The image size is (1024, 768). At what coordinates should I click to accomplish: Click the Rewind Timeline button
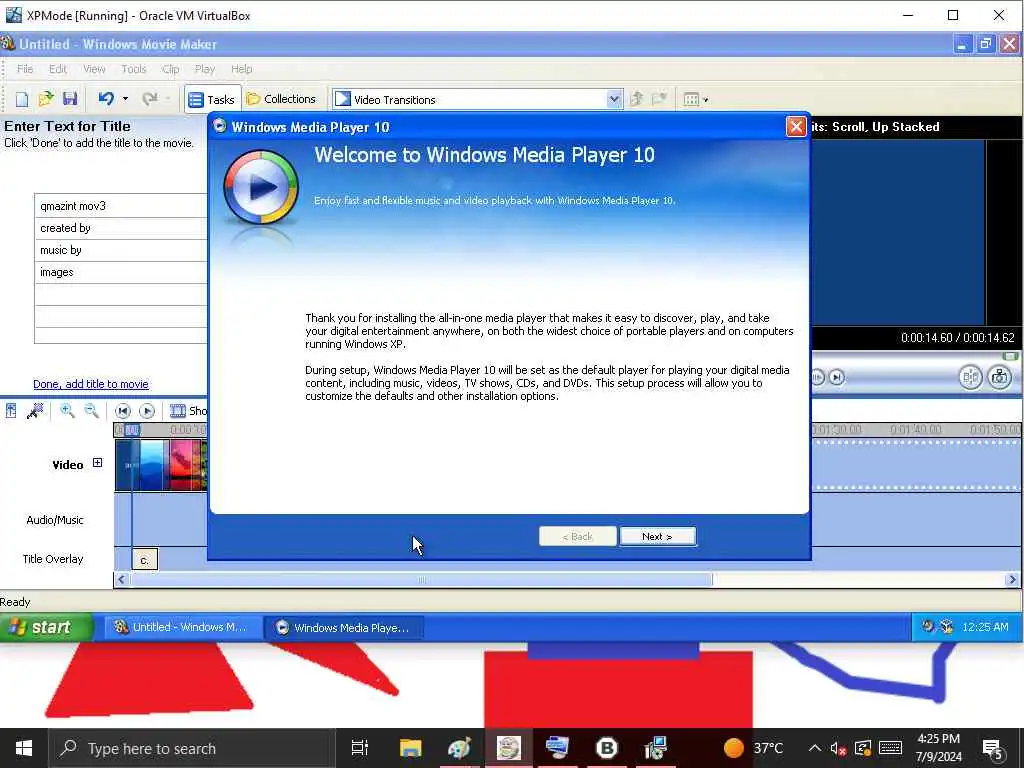click(123, 411)
